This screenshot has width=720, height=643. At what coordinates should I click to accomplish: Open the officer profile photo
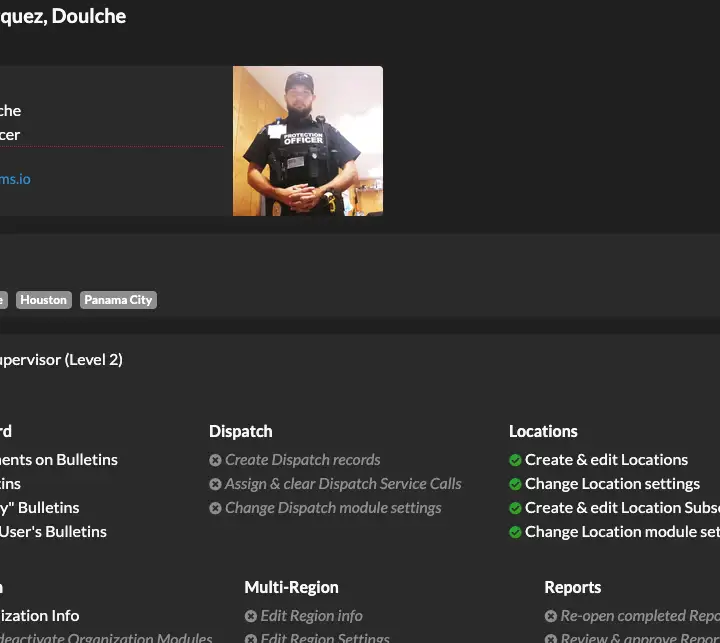click(x=308, y=141)
